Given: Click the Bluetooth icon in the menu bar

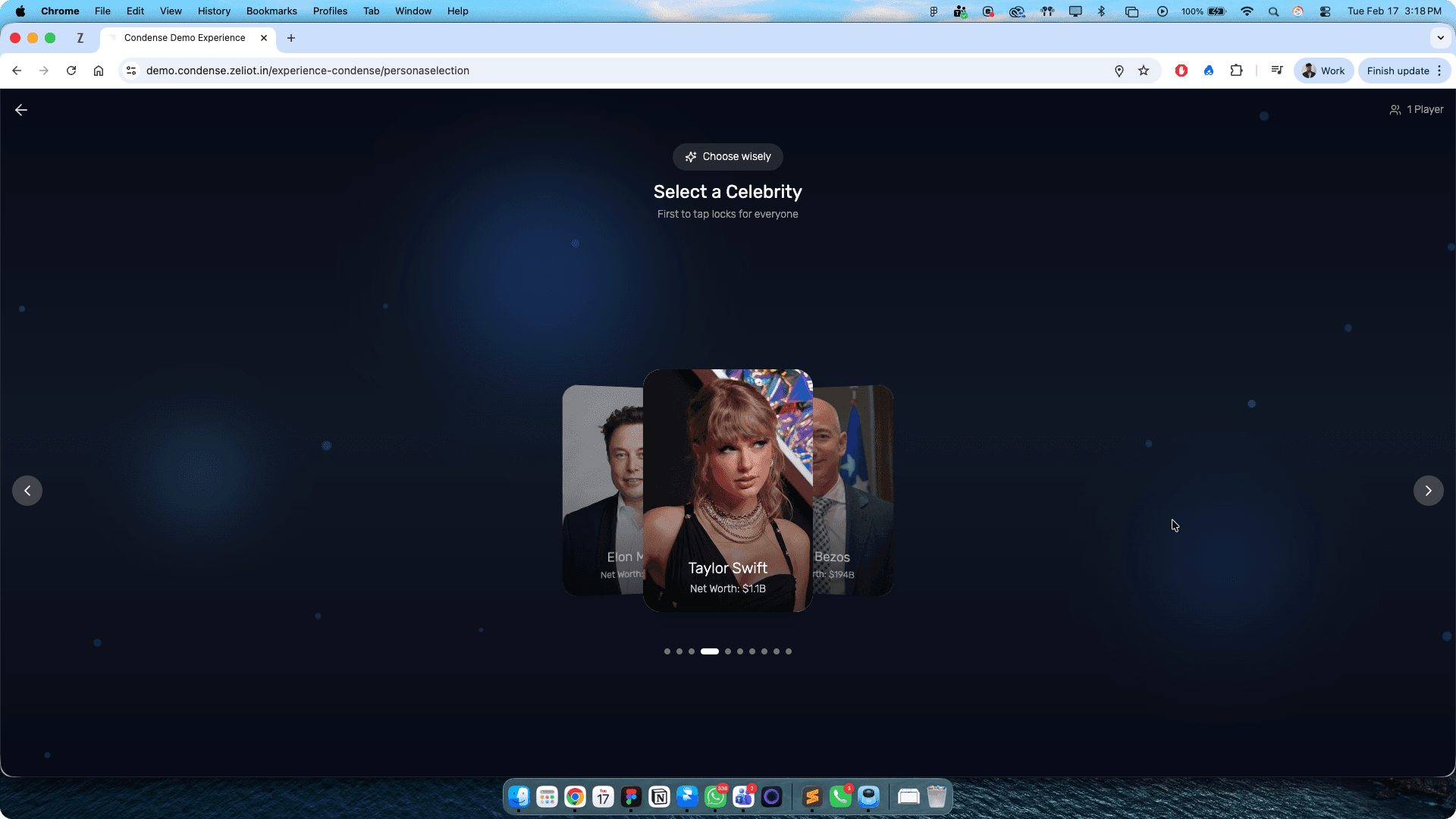Looking at the screenshot, I should [1102, 11].
